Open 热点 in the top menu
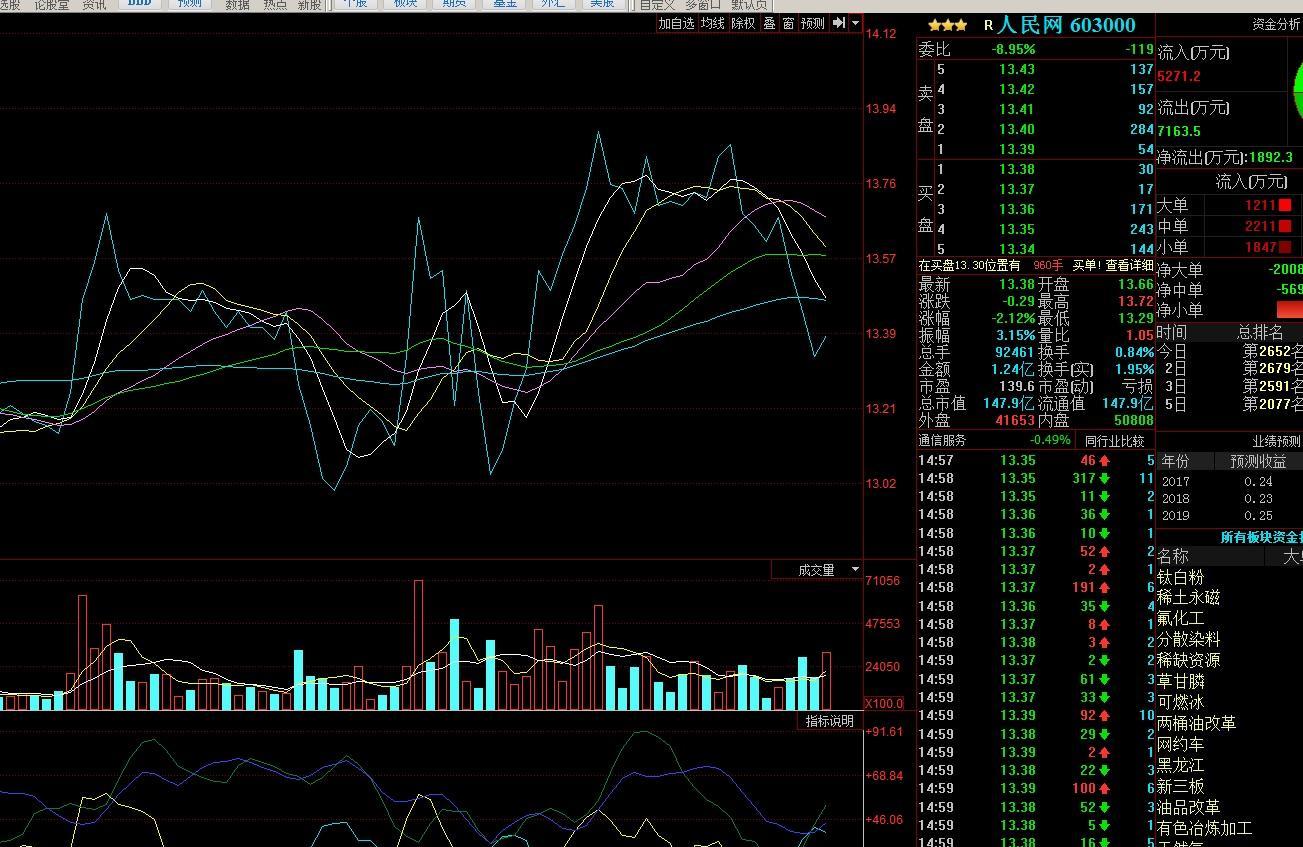 point(275,5)
